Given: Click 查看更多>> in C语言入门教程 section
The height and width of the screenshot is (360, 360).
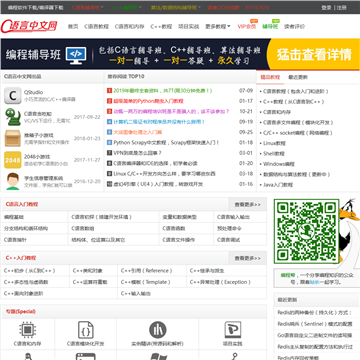Looking at the screenshot, I should click(x=248, y=204).
